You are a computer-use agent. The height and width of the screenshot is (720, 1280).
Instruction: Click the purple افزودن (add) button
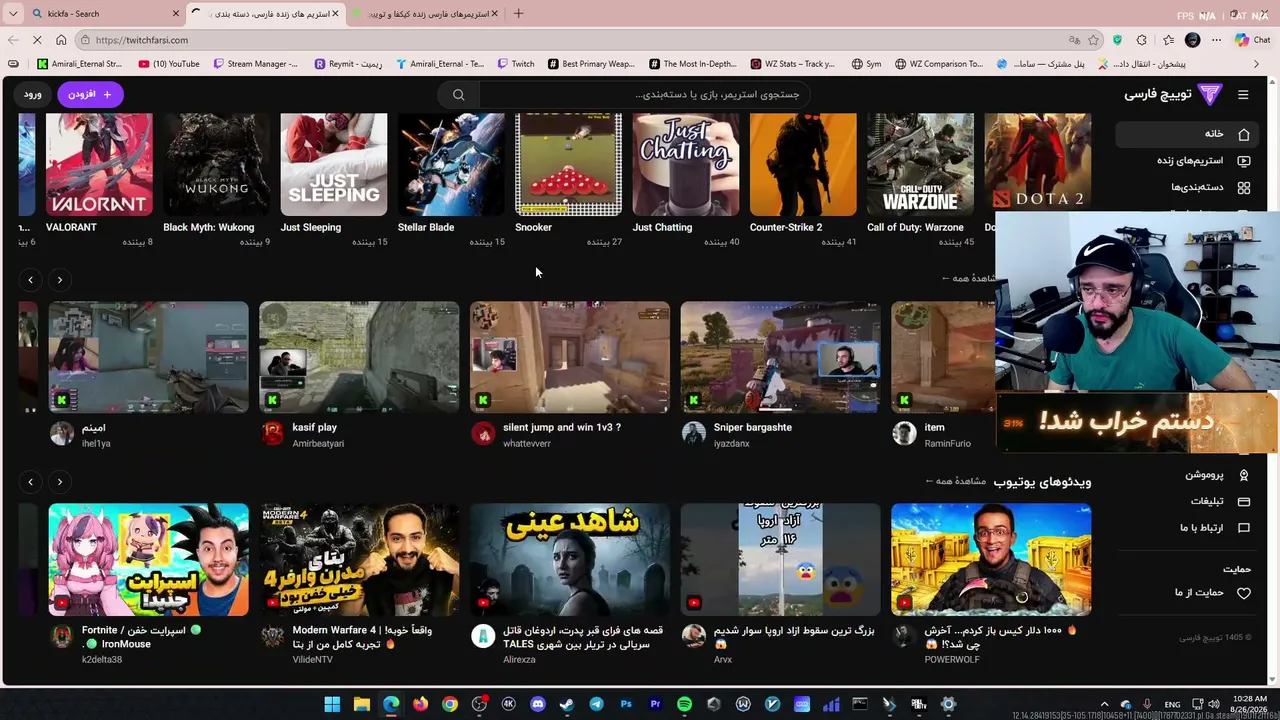(90, 94)
